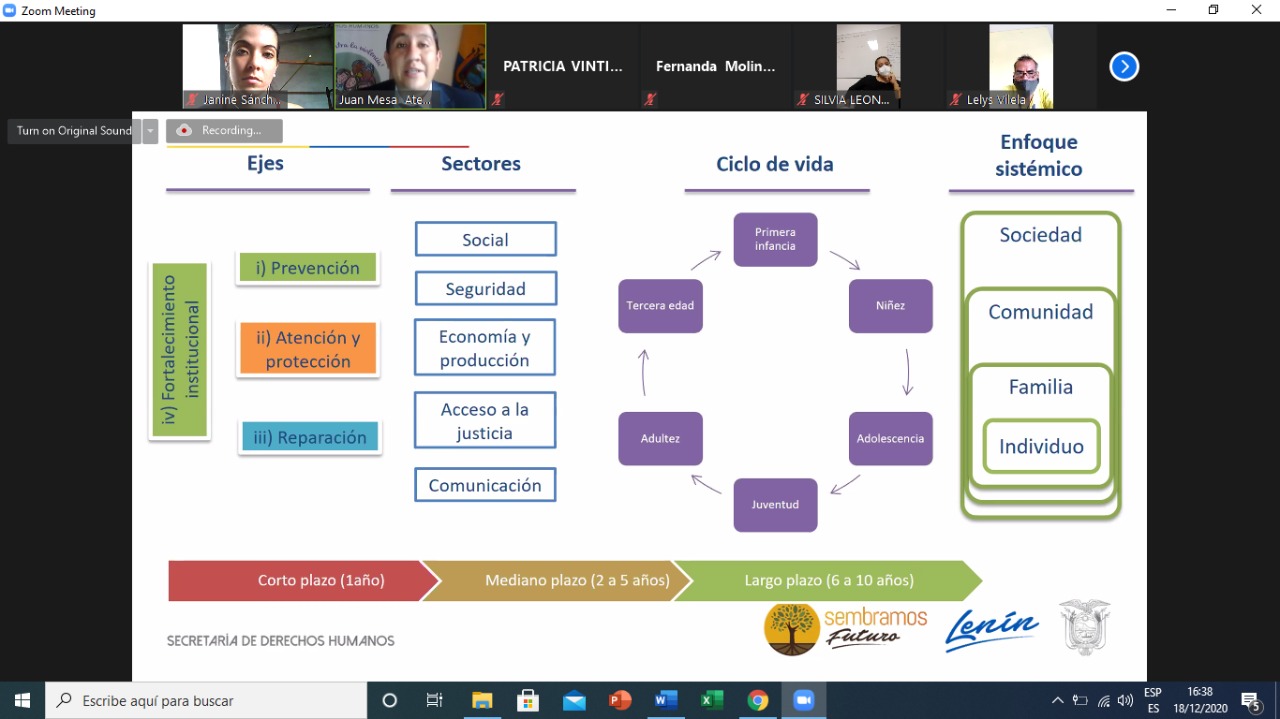Click the Adolescencia node
The image size is (1280, 719).
coord(890,438)
